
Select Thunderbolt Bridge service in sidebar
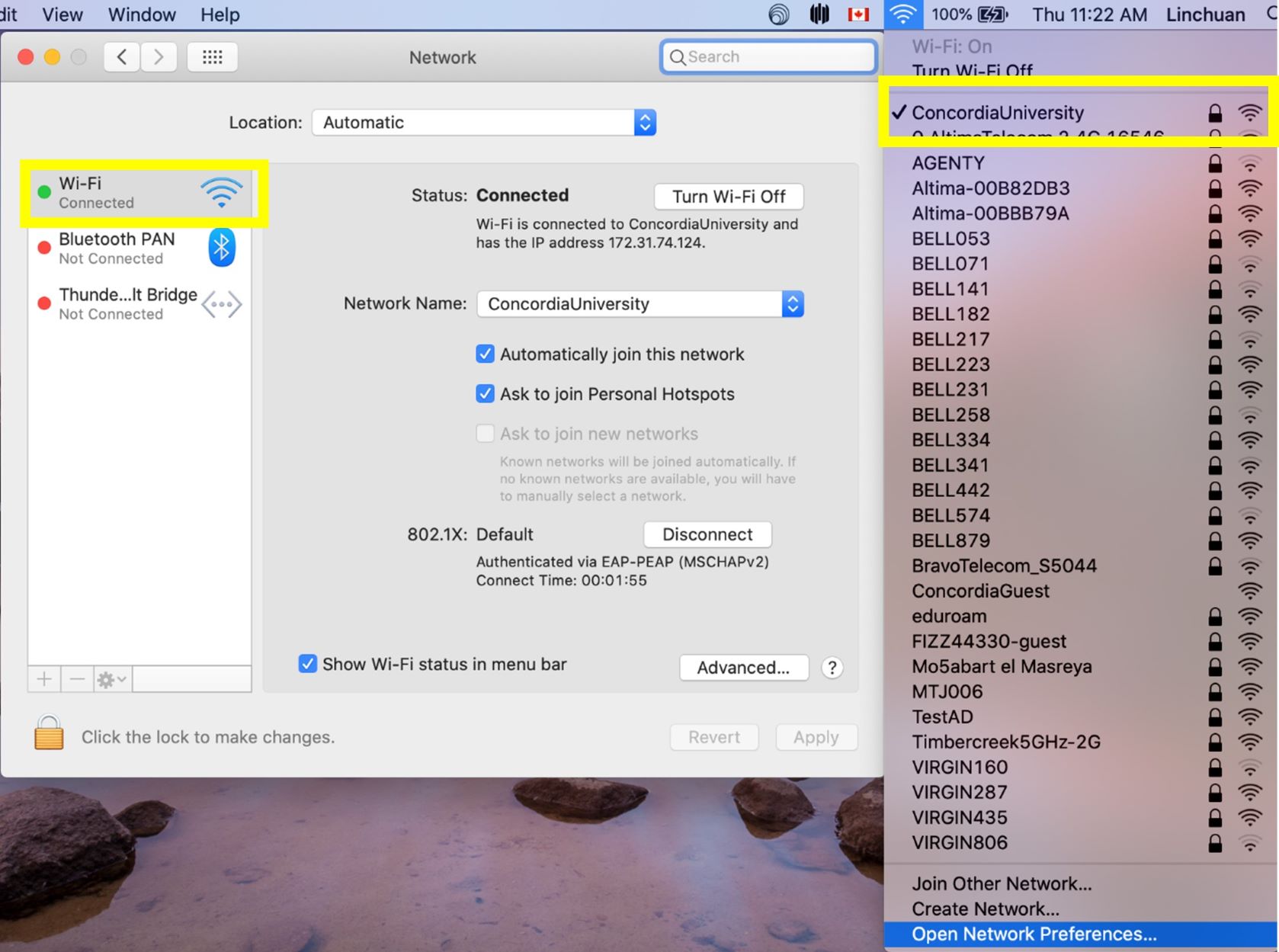click(139, 304)
